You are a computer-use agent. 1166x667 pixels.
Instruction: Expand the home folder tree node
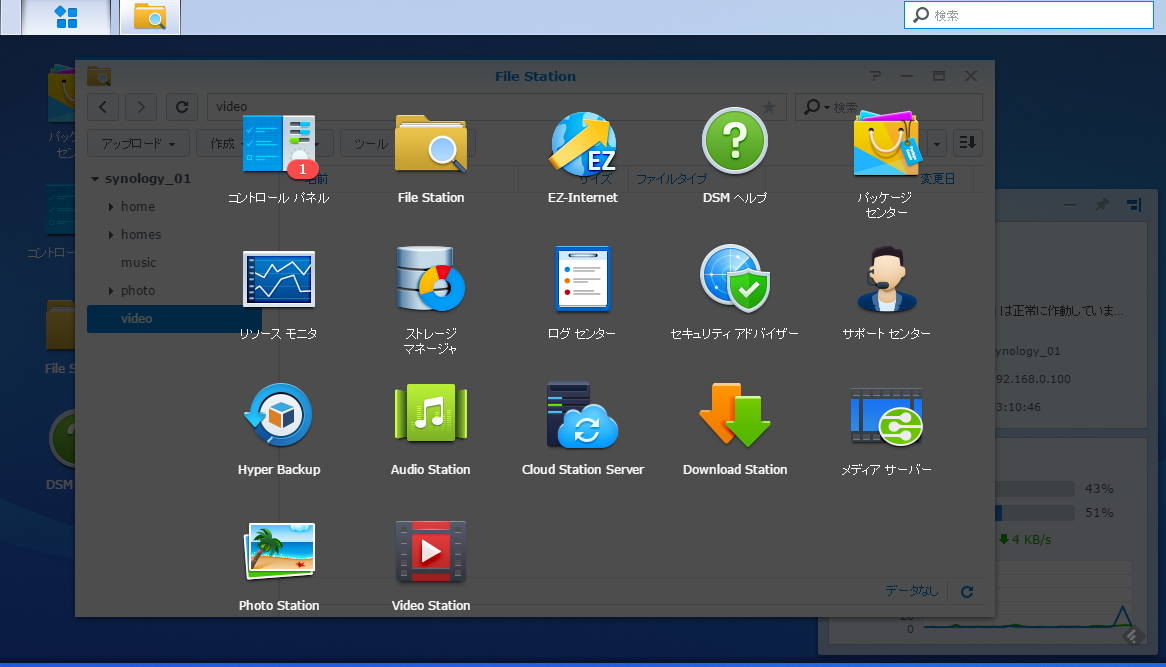[x=111, y=207]
